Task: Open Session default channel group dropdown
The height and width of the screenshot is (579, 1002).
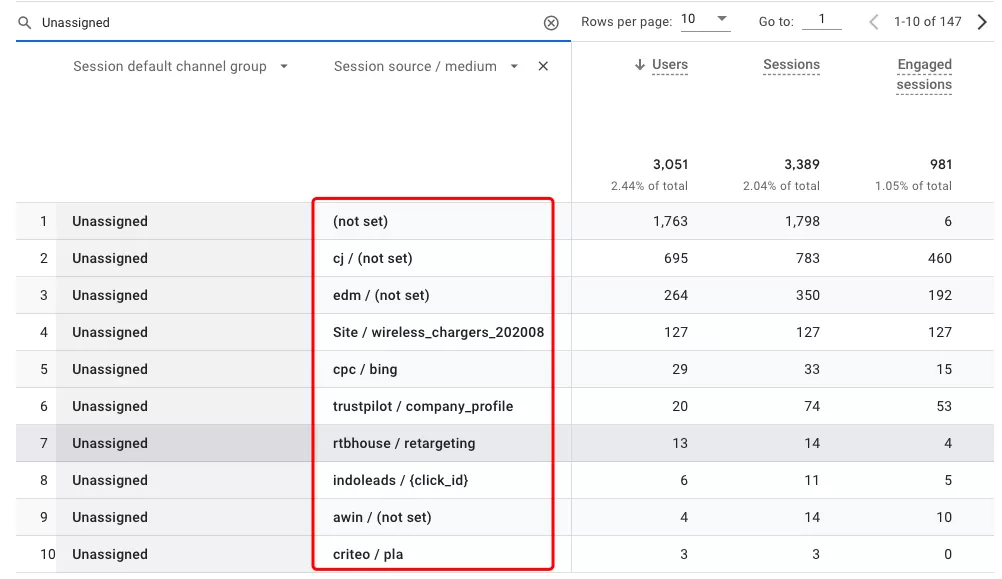Action: [284, 66]
